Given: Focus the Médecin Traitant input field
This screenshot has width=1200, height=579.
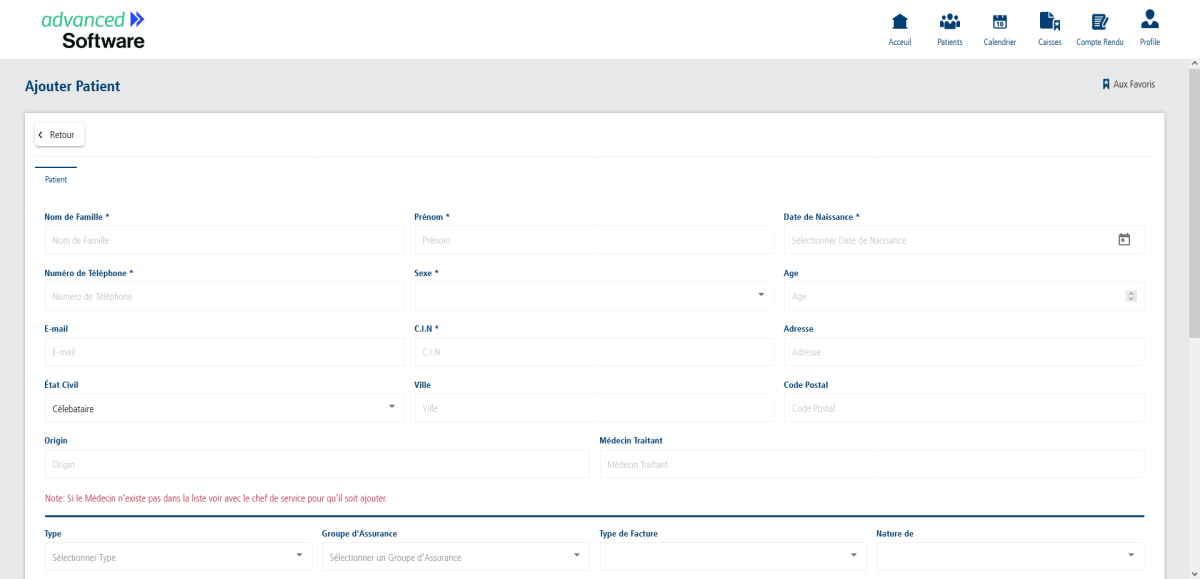Looking at the screenshot, I should point(871,464).
